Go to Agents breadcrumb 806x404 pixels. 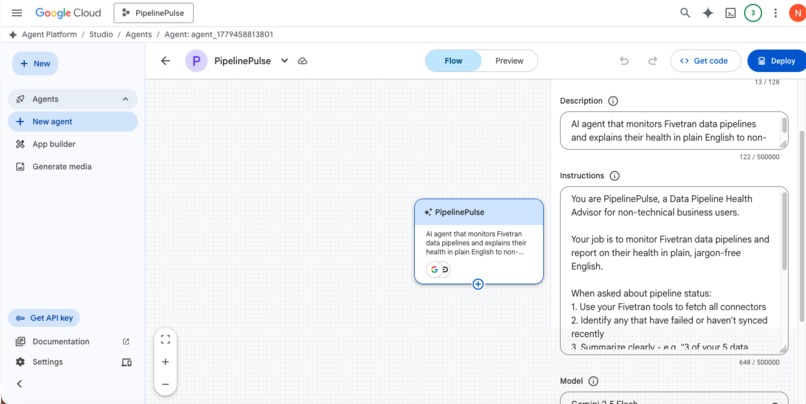pyautogui.click(x=139, y=34)
